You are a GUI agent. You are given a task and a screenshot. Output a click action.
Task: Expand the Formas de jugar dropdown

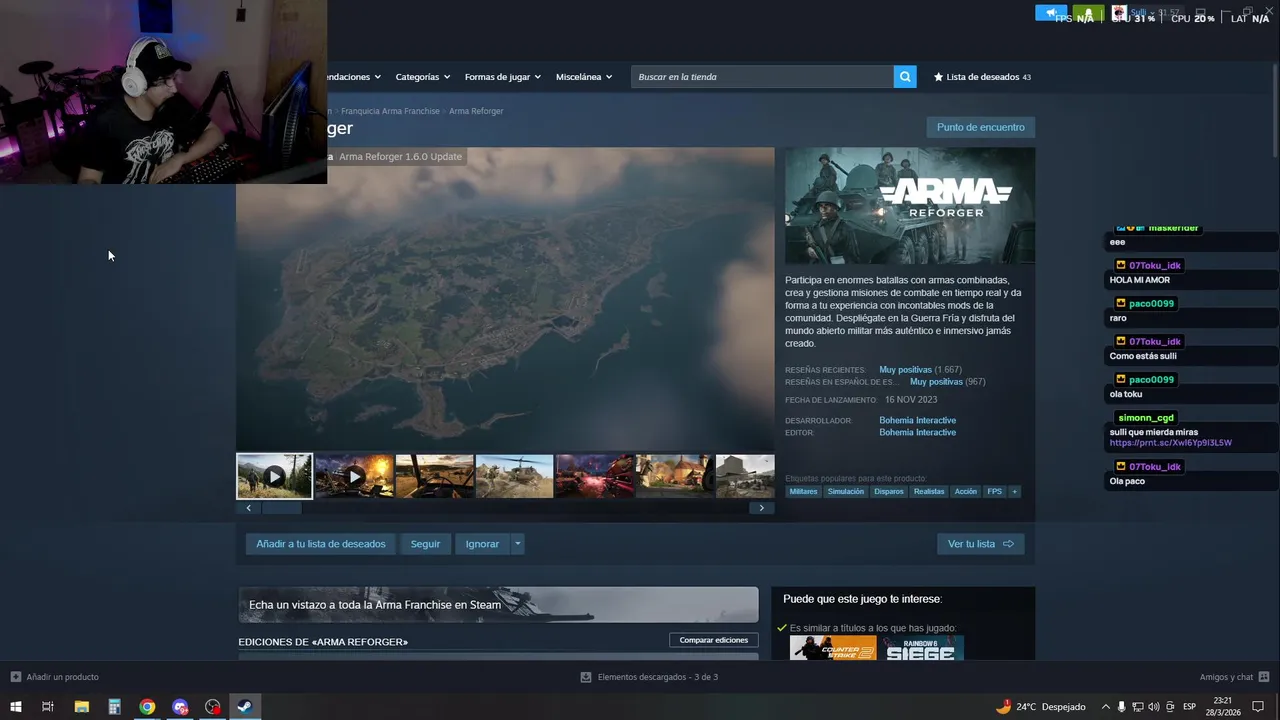pos(502,77)
